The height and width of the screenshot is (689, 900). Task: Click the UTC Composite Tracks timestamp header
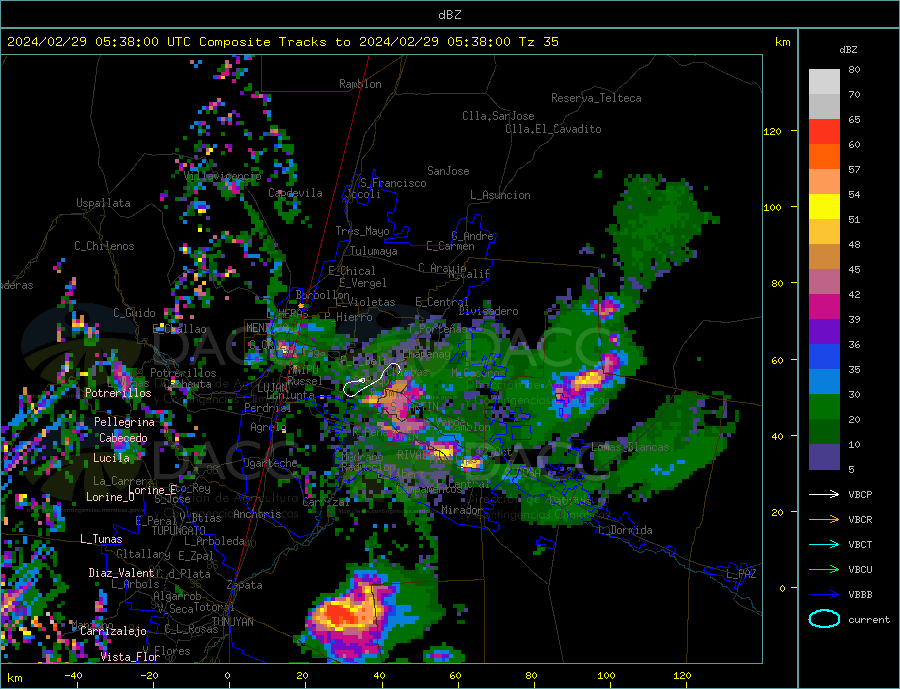pyautogui.click(x=282, y=42)
